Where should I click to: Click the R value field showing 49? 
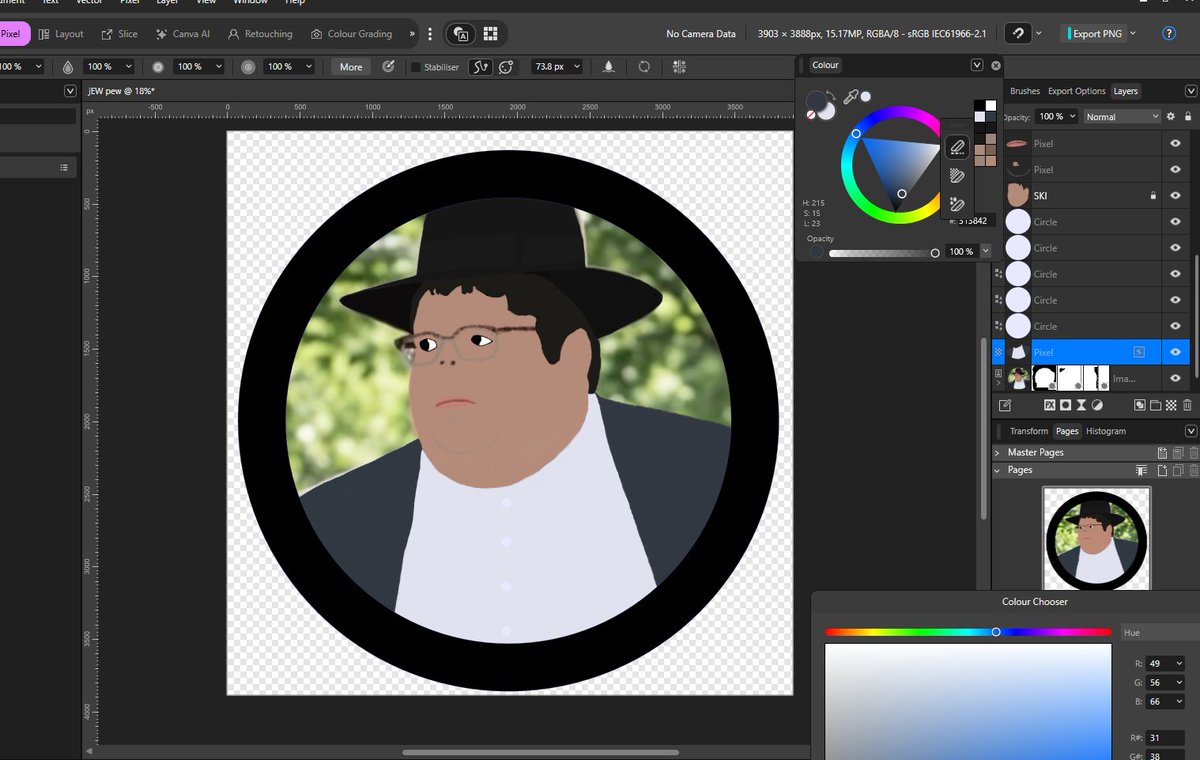pyautogui.click(x=1165, y=663)
